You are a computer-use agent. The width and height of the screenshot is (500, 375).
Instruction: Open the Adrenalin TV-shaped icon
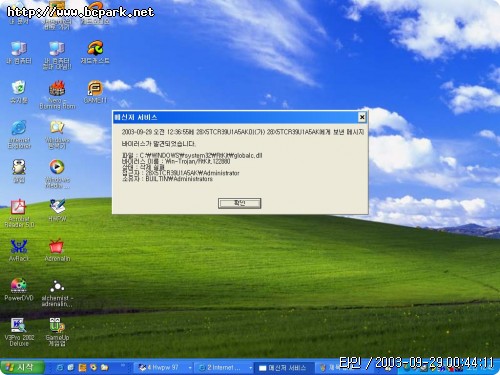[57, 250]
